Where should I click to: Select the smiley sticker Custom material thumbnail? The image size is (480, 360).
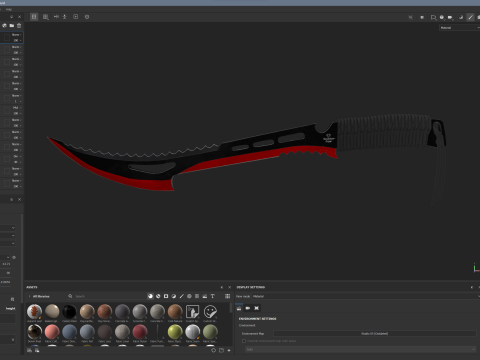click(x=210, y=312)
